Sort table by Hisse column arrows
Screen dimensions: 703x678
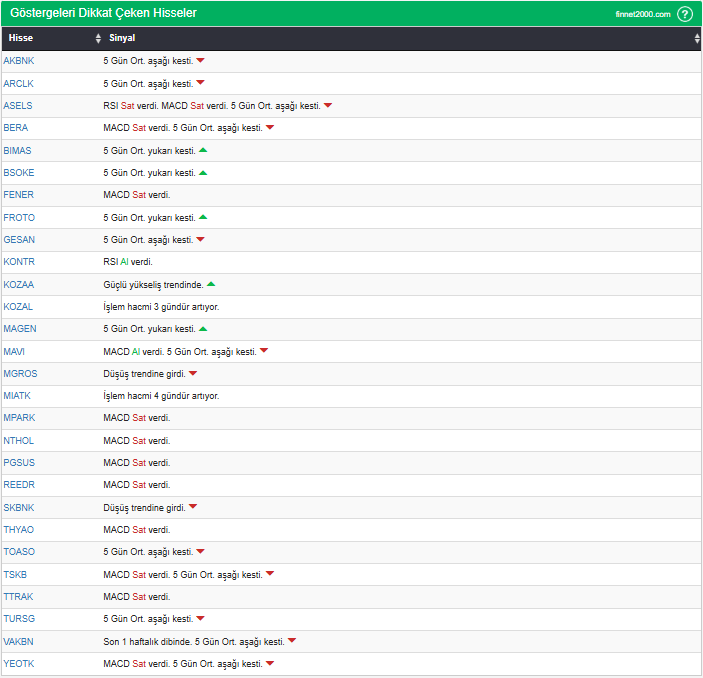point(98,38)
